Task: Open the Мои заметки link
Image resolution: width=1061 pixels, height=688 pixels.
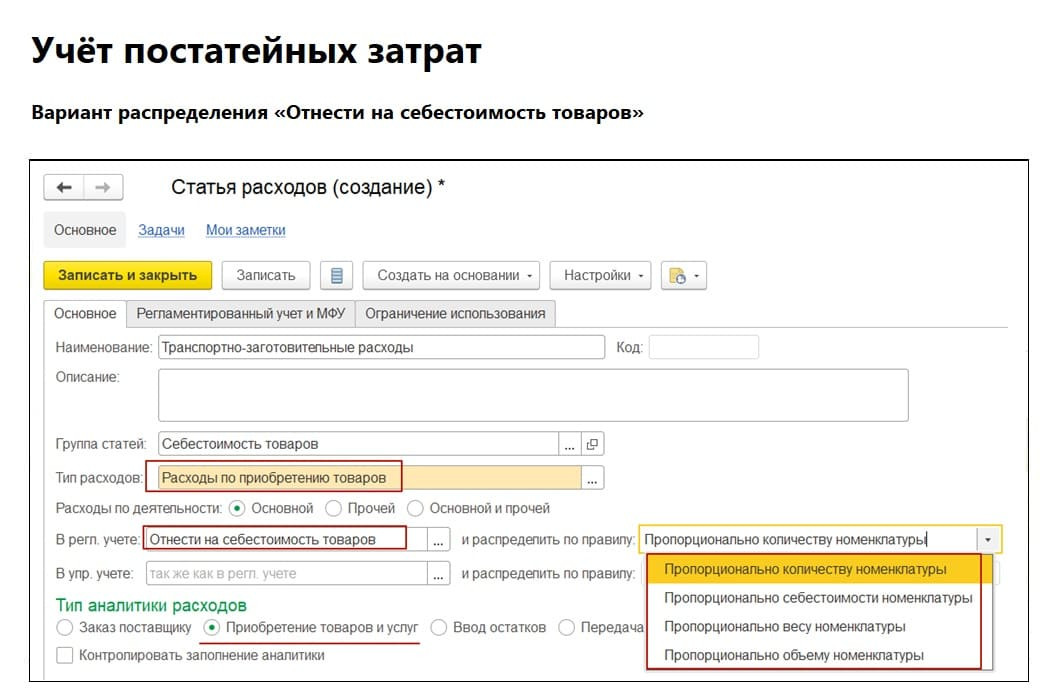Action: point(245,230)
